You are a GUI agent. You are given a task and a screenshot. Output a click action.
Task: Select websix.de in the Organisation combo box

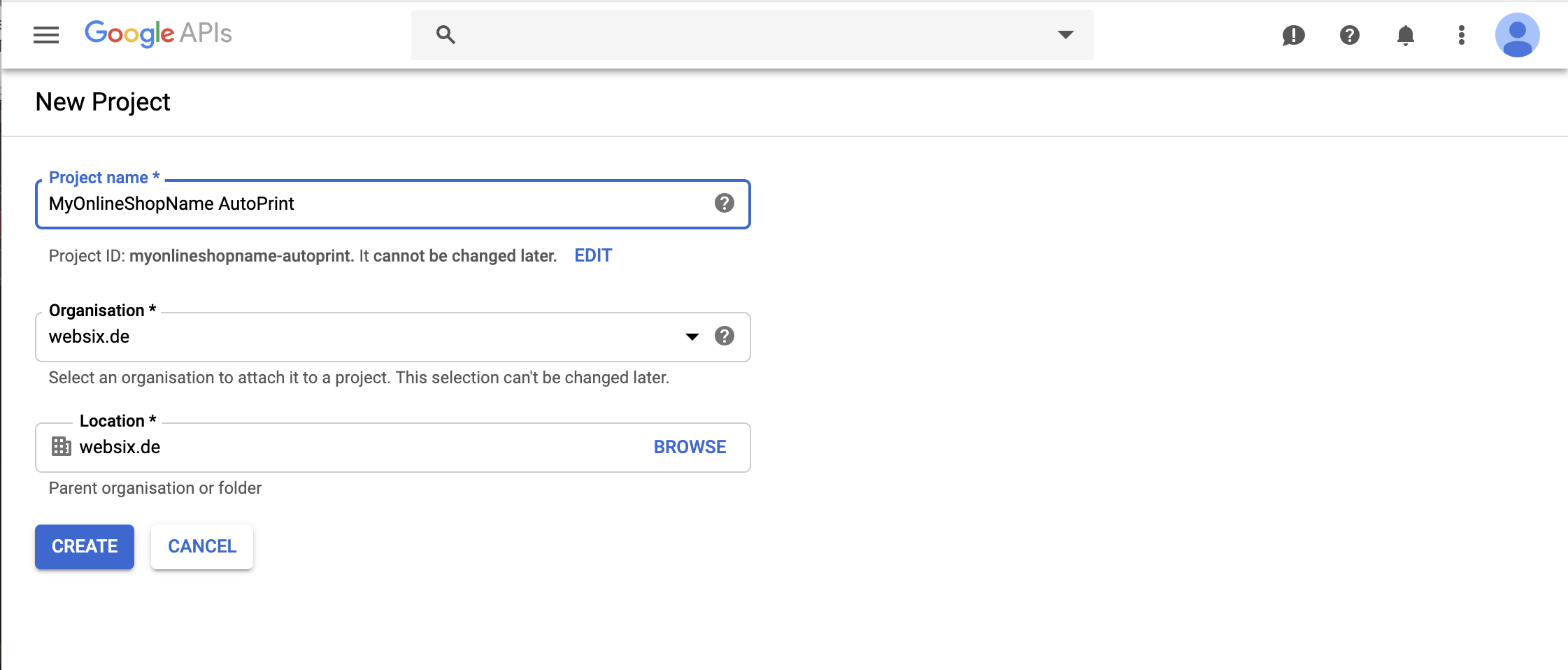(392, 336)
